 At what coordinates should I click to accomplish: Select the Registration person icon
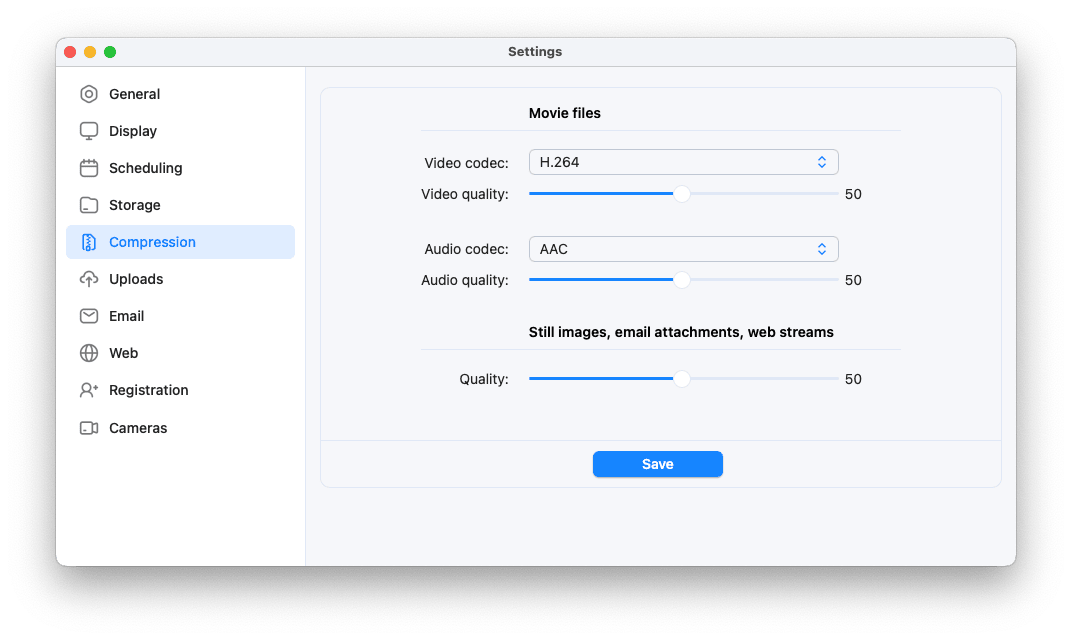point(89,389)
